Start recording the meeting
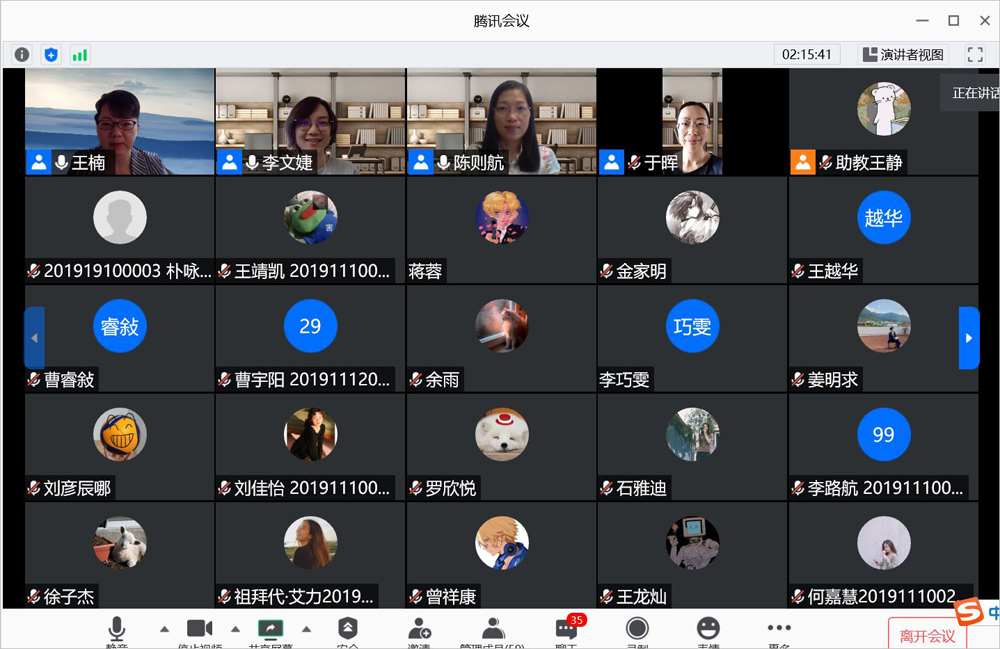The width and height of the screenshot is (1000, 649). [x=637, y=629]
